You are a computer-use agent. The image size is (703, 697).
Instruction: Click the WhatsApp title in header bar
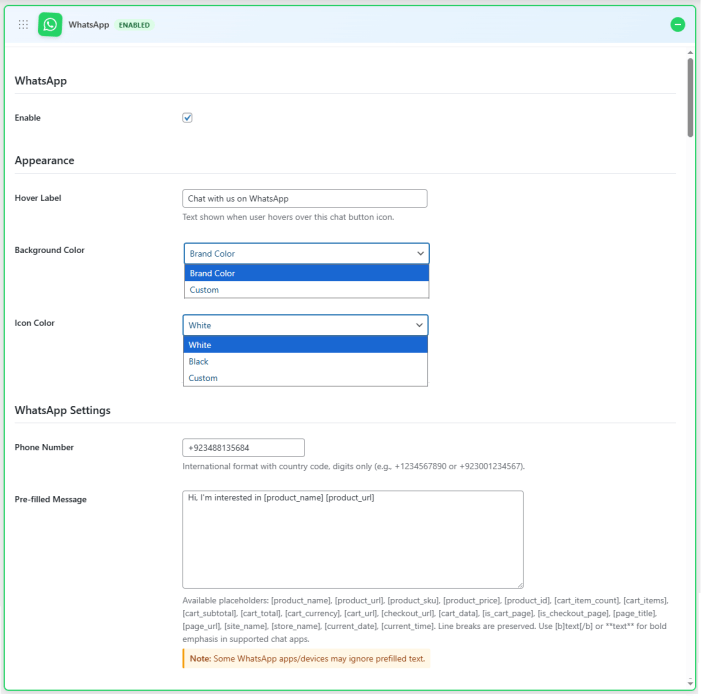89,25
